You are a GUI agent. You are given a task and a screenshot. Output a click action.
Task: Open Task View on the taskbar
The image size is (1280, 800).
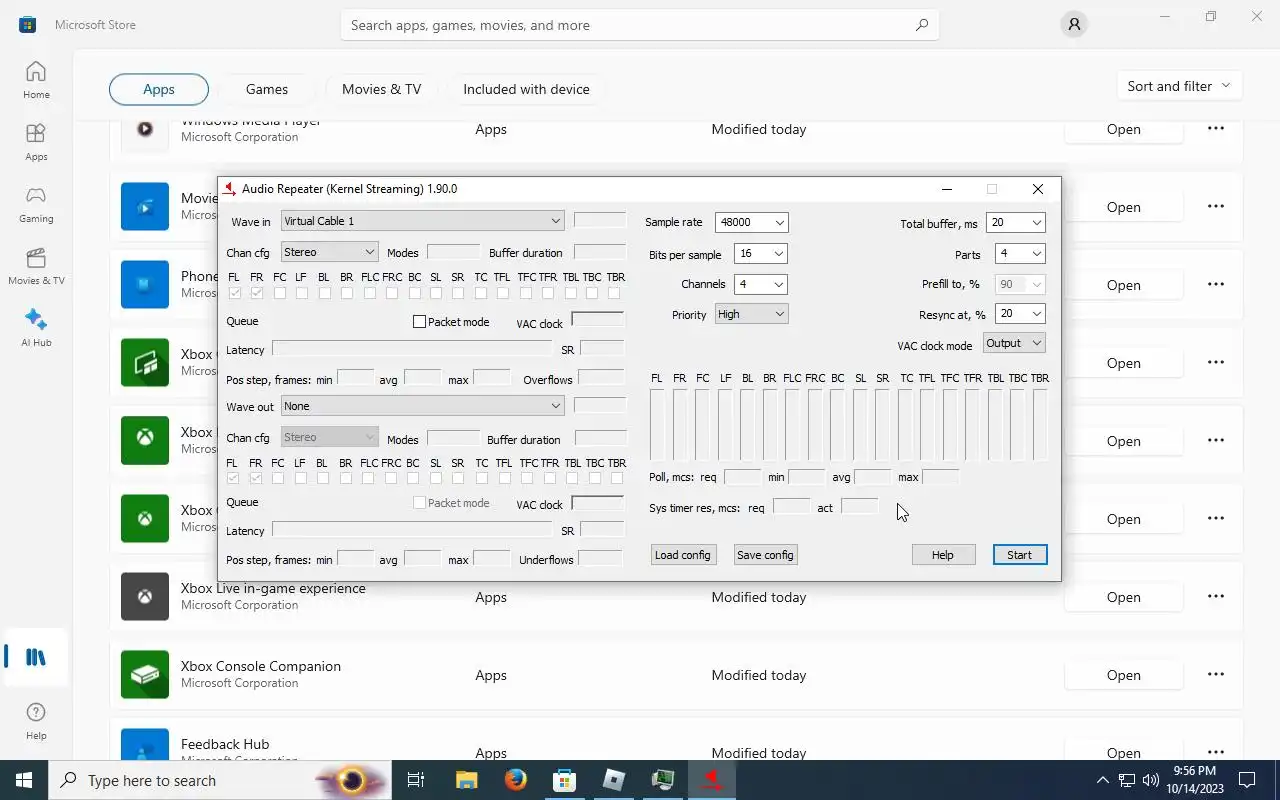[x=416, y=780]
